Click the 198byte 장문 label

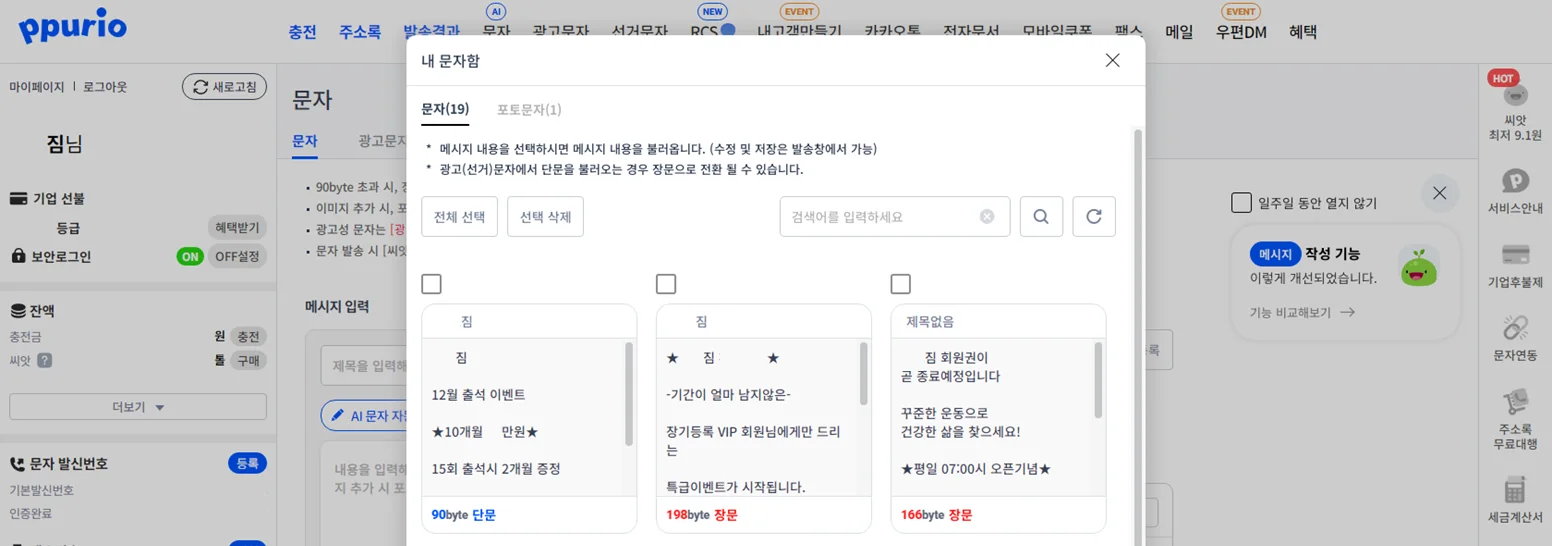point(702,515)
